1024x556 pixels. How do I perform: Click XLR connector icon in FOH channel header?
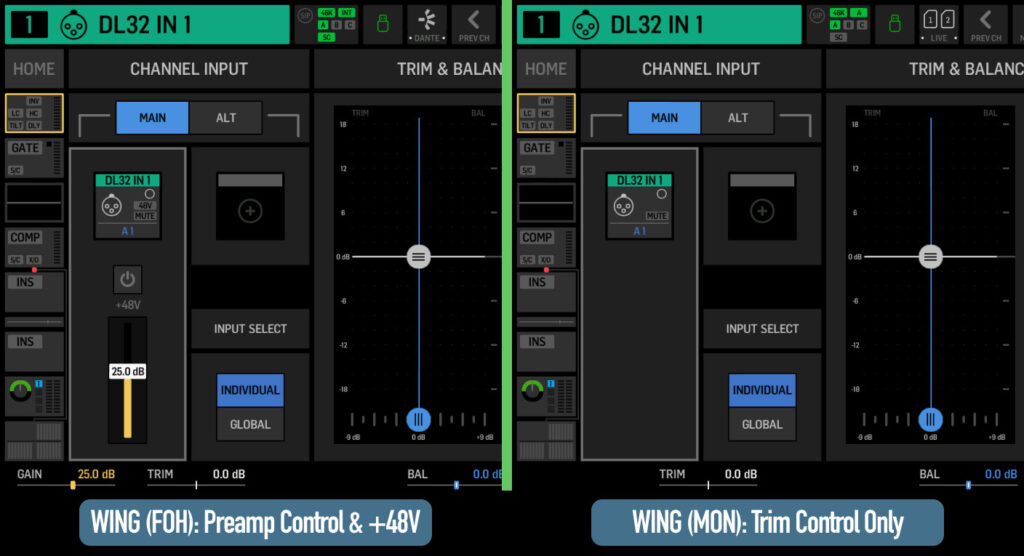pyautogui.click(x=74, y=25)
